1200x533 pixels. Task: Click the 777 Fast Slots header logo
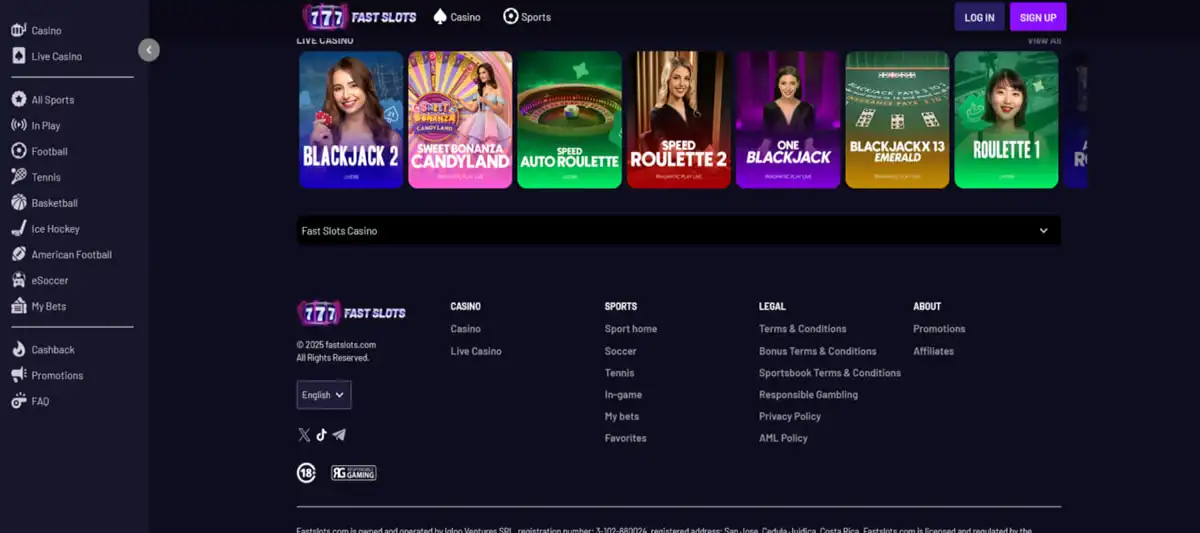[x=360, y=17]
